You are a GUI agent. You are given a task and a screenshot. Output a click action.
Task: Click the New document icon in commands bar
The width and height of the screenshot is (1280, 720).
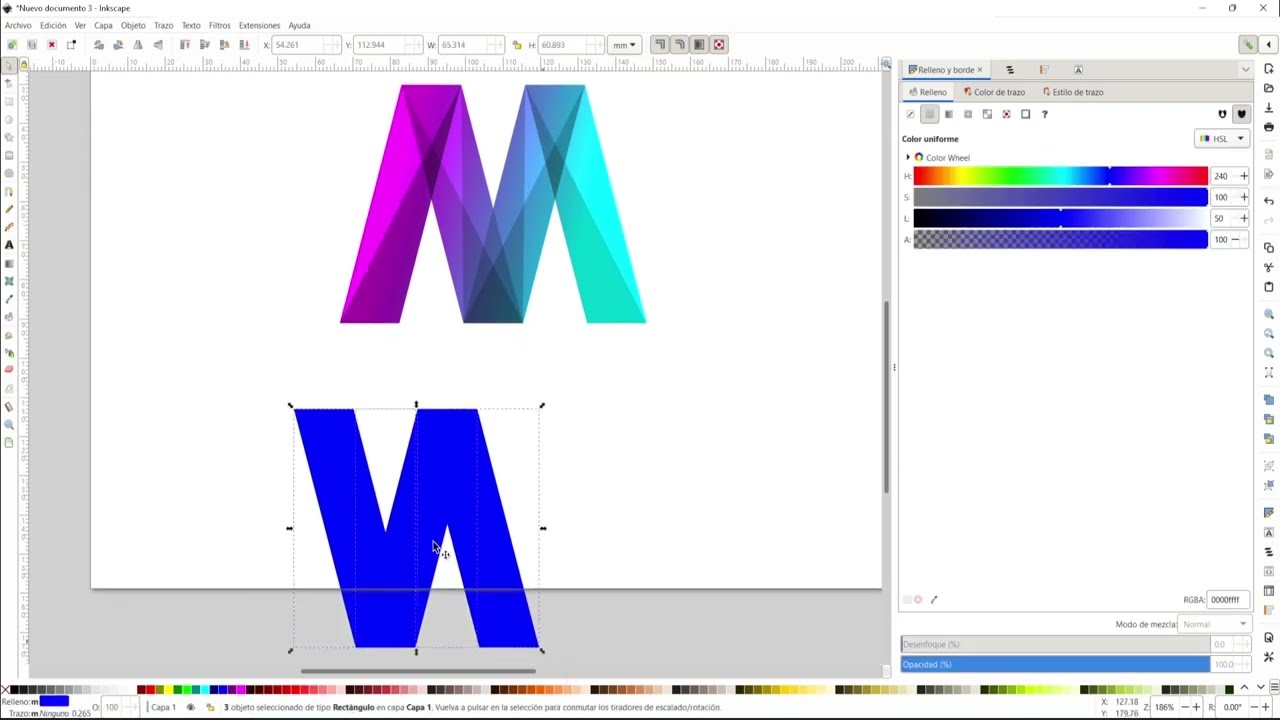coord(1269,68)
